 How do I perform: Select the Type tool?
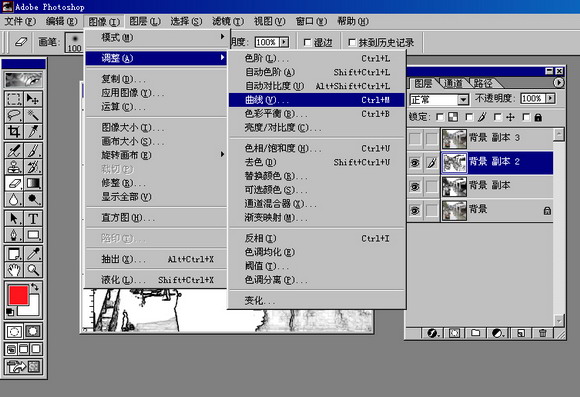click(x=33, y=218)
